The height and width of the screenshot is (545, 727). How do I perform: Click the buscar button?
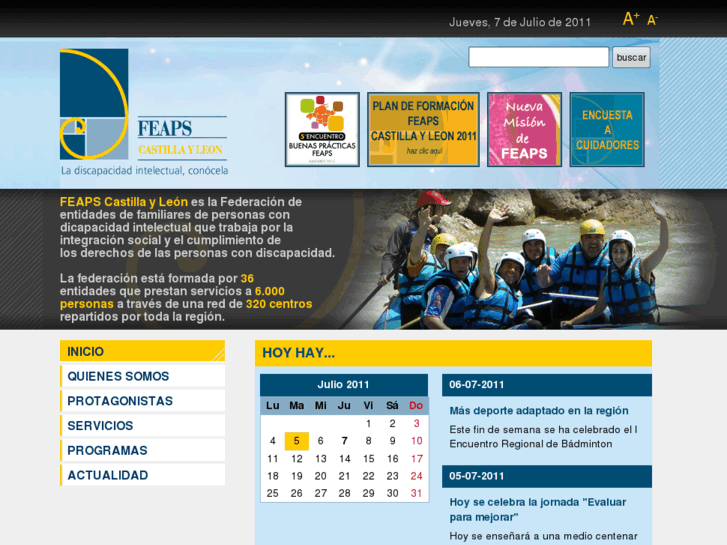click(x=631, y=57)
